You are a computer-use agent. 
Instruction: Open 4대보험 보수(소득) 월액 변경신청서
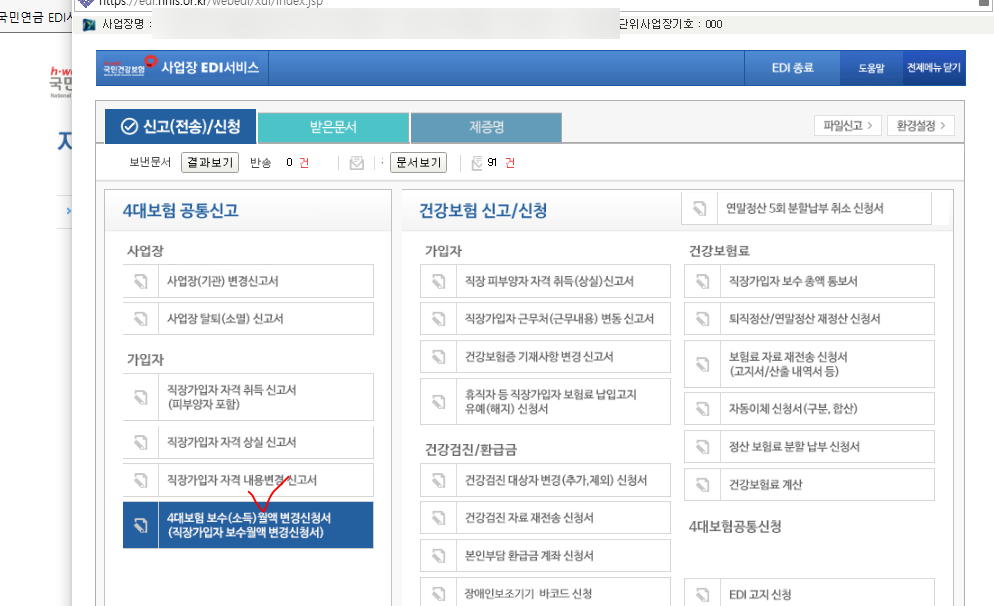click(248, 525)
